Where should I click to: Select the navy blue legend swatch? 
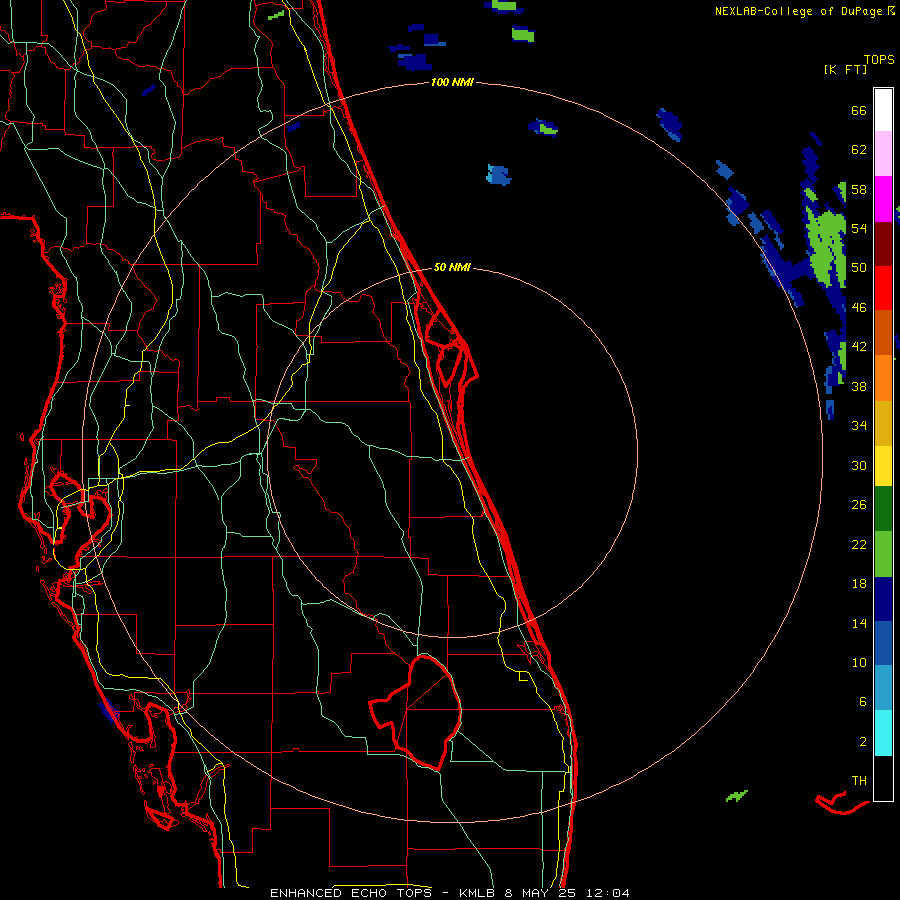tap(883, 599)
